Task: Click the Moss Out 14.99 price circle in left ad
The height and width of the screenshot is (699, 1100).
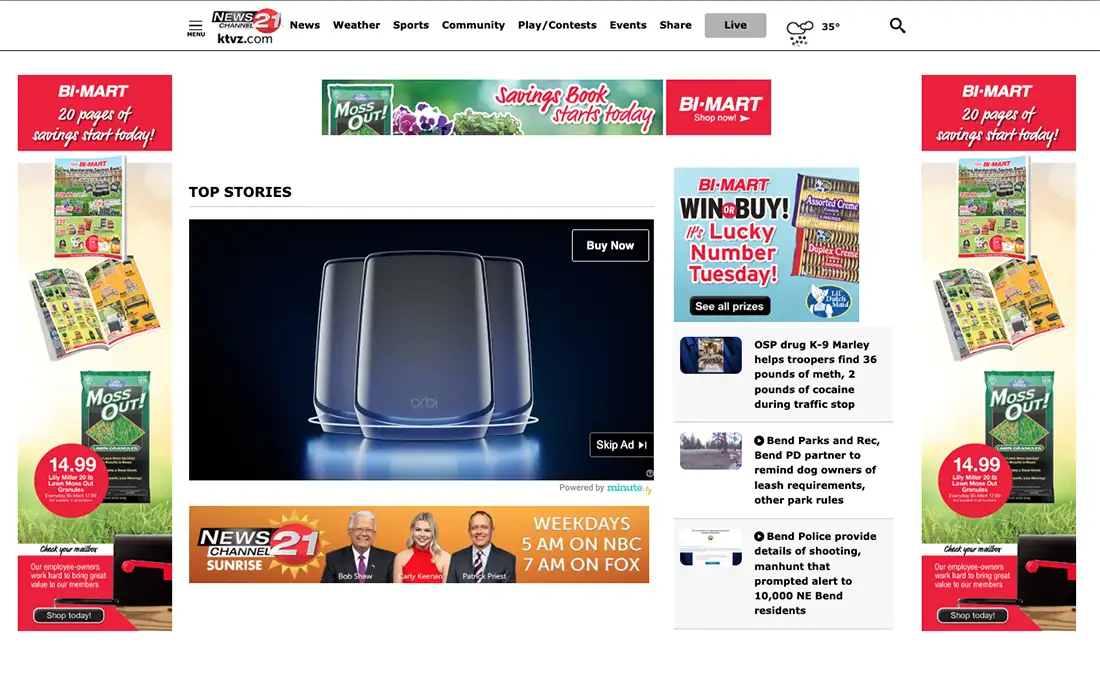Action: coord(72,480)
